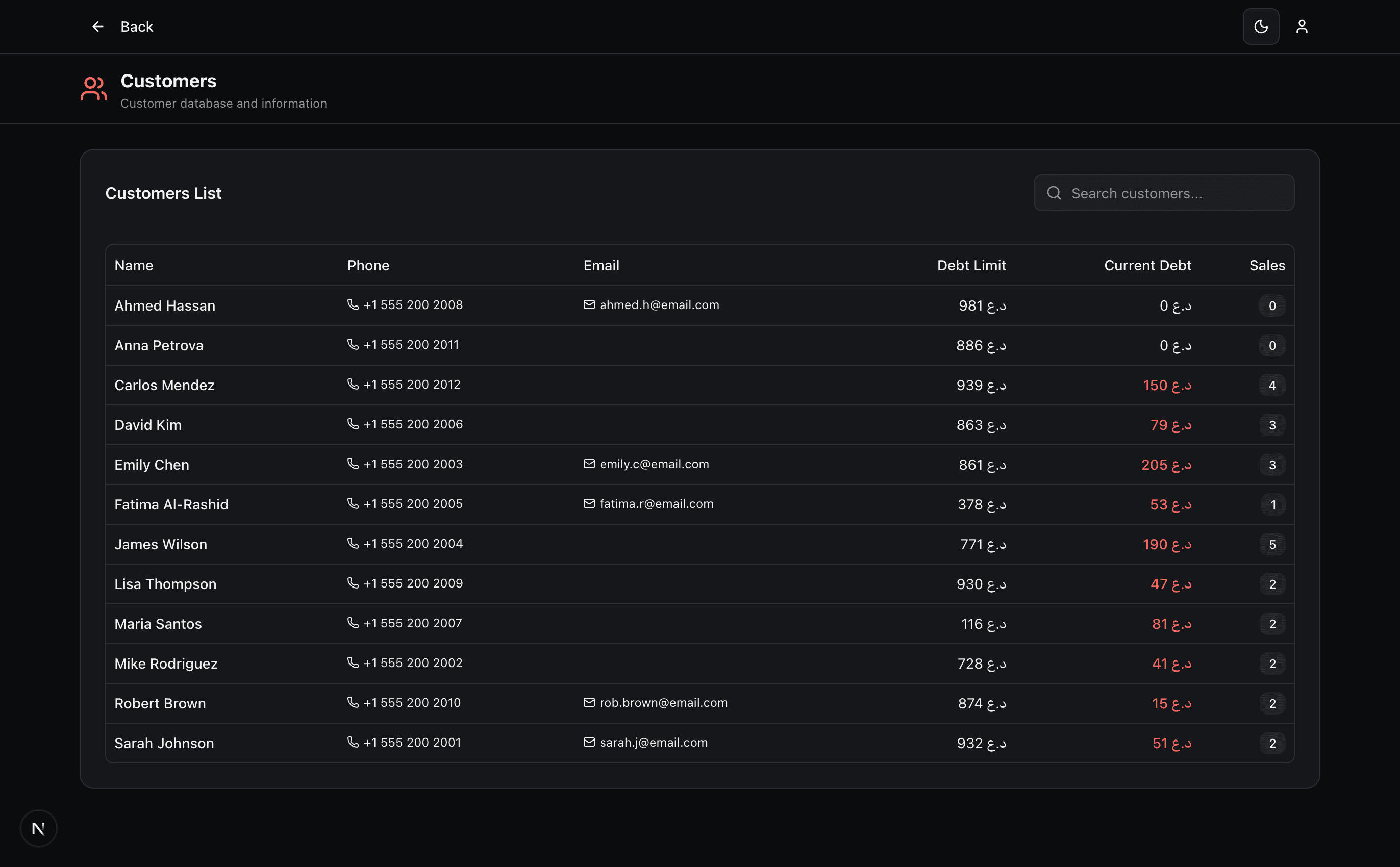Click the Debt Limit column header
The image size is (1400, 867).
click(971, 266)
